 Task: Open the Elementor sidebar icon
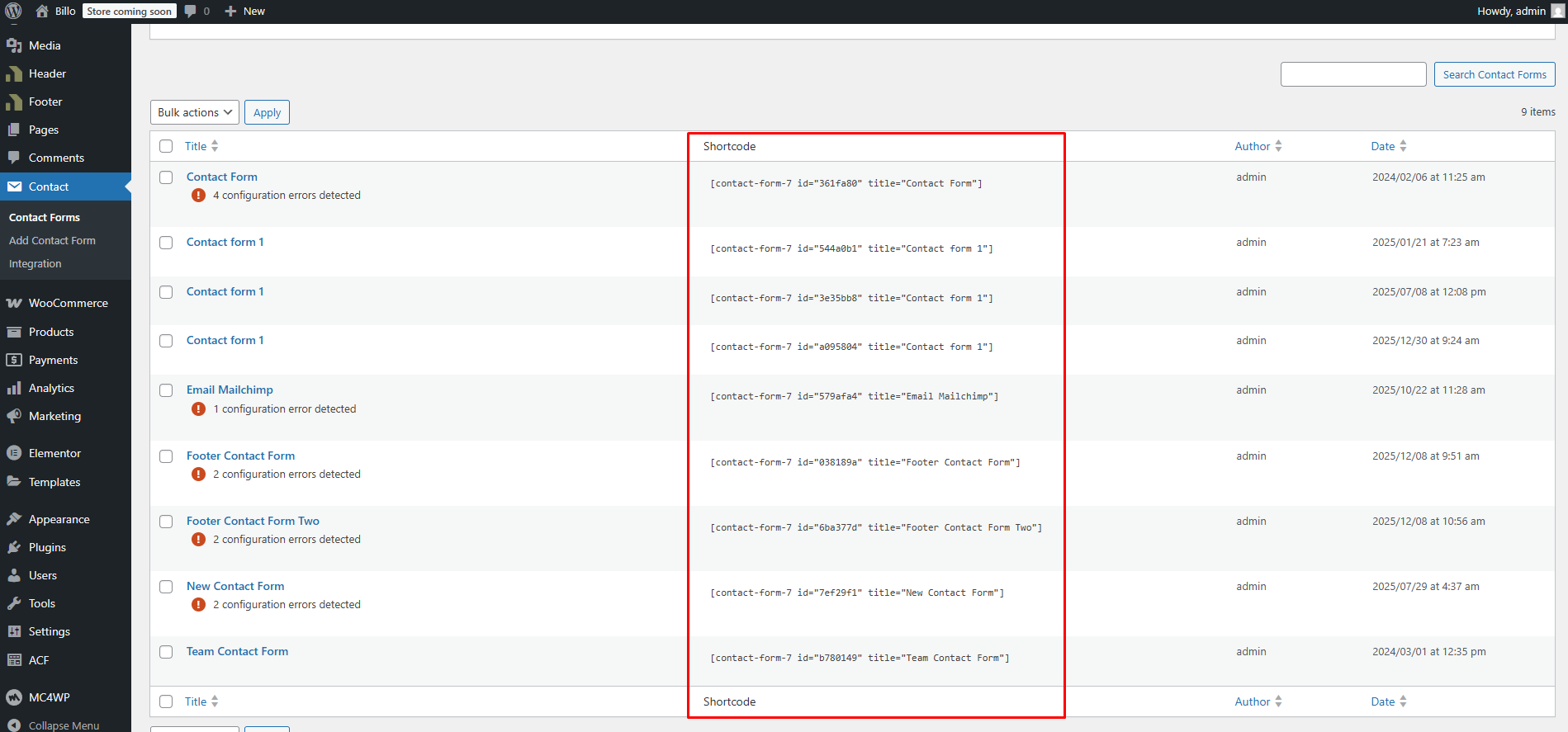[x=14, y=453]
